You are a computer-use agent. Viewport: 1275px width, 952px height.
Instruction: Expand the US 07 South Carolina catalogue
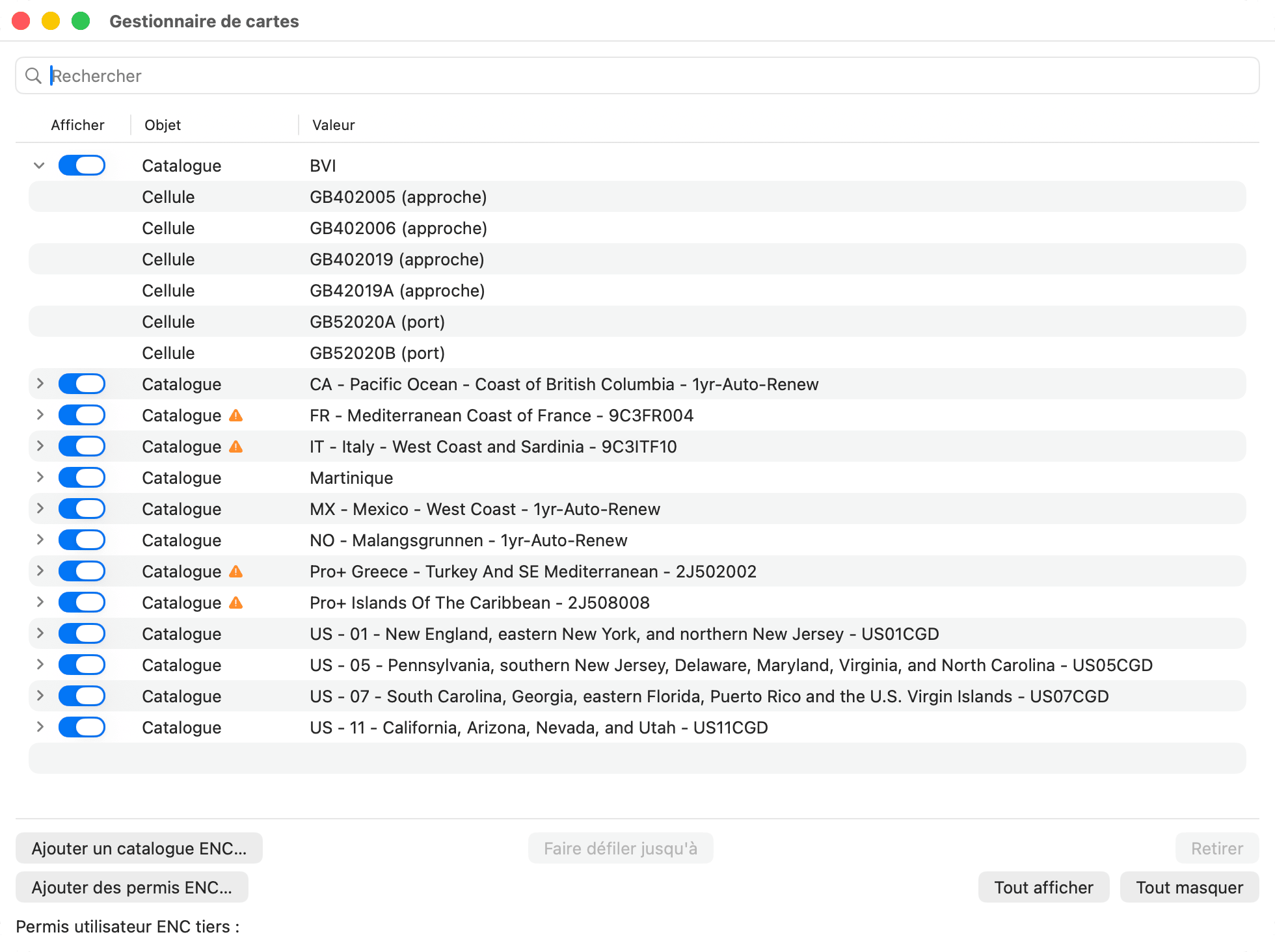click(x=40, y=696)
